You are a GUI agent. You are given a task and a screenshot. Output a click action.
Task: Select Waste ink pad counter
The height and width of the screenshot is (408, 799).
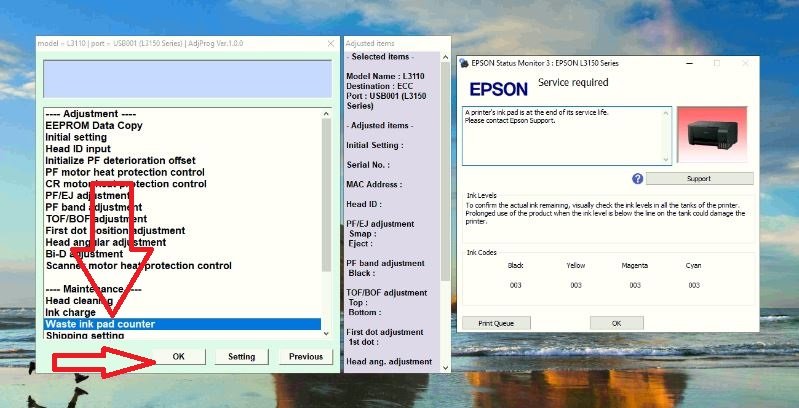pos(182,324)
